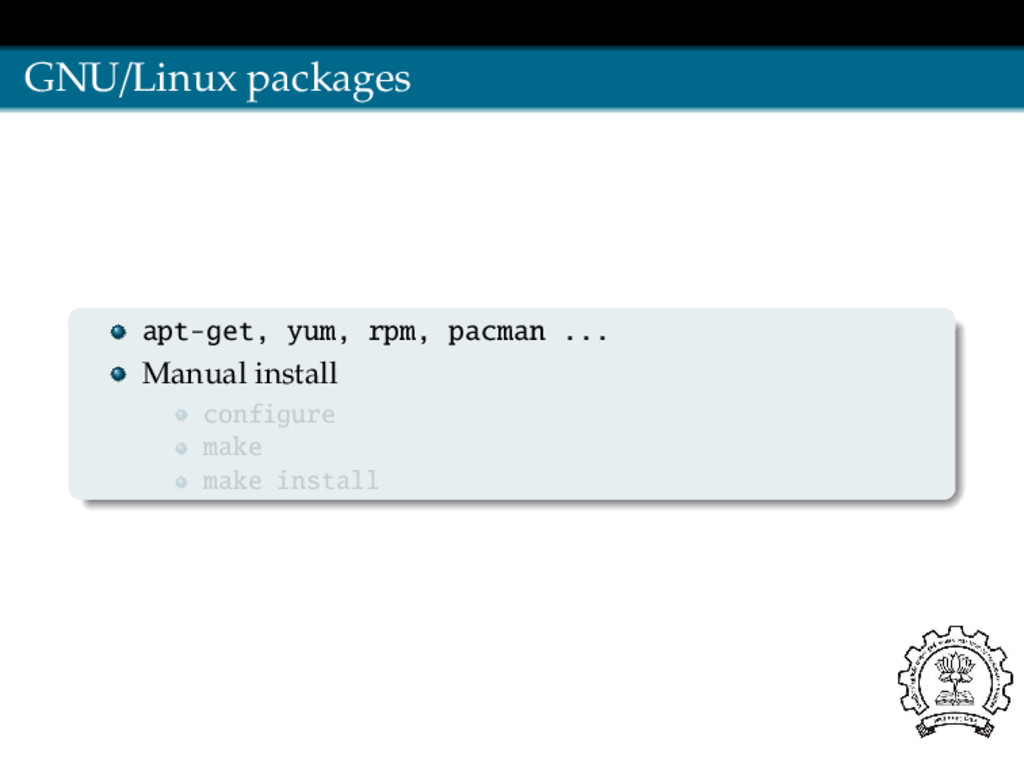Click the dimmed make item

232,447
